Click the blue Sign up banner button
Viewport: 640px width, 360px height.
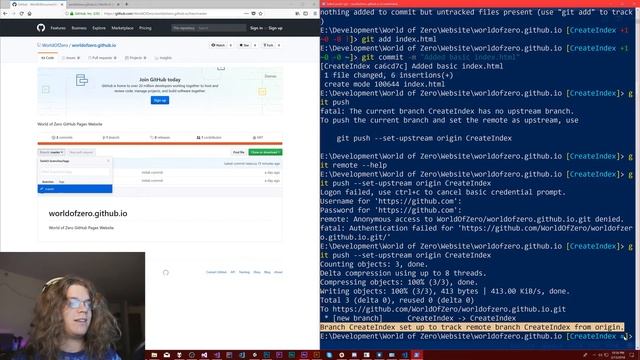[160, 100]
